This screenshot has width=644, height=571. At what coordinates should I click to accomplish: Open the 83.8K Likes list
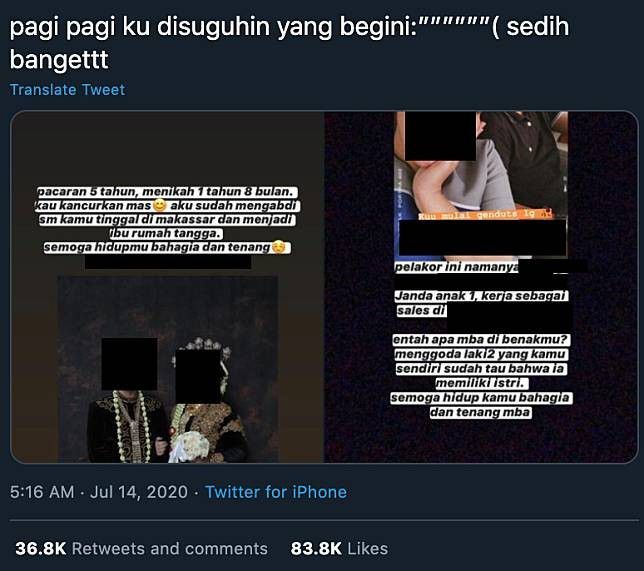339,548
